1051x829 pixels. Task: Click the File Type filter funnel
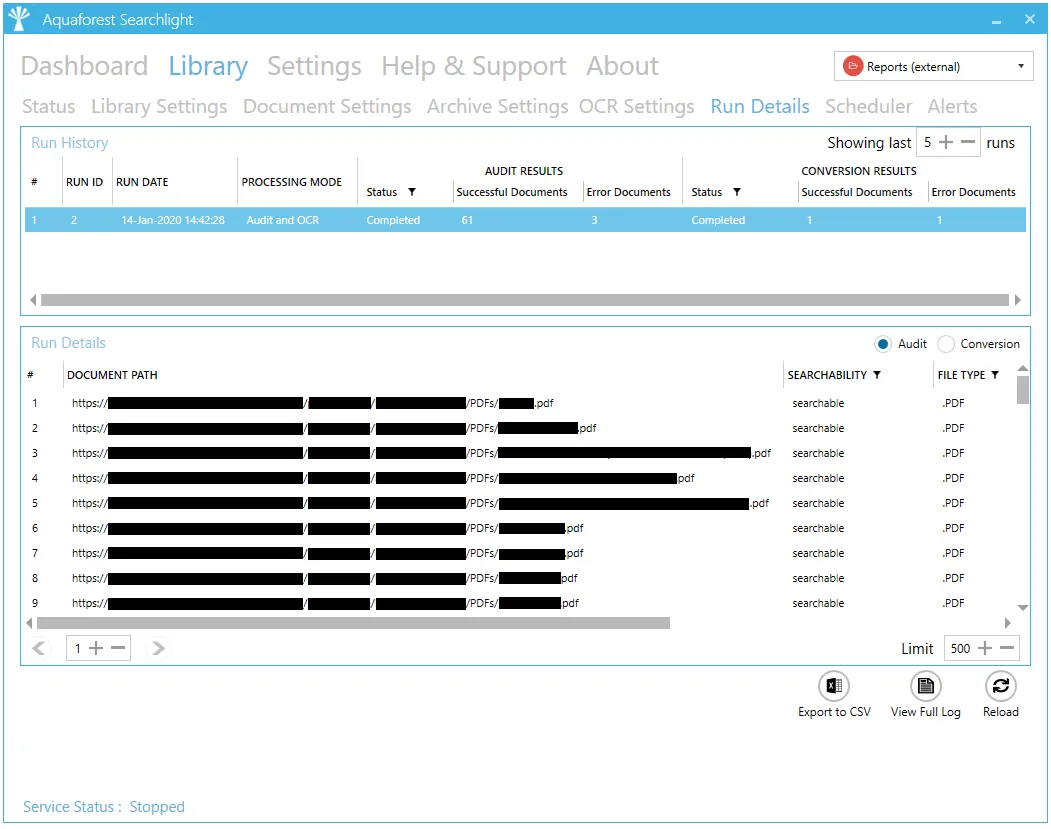(x=995, y=375)
